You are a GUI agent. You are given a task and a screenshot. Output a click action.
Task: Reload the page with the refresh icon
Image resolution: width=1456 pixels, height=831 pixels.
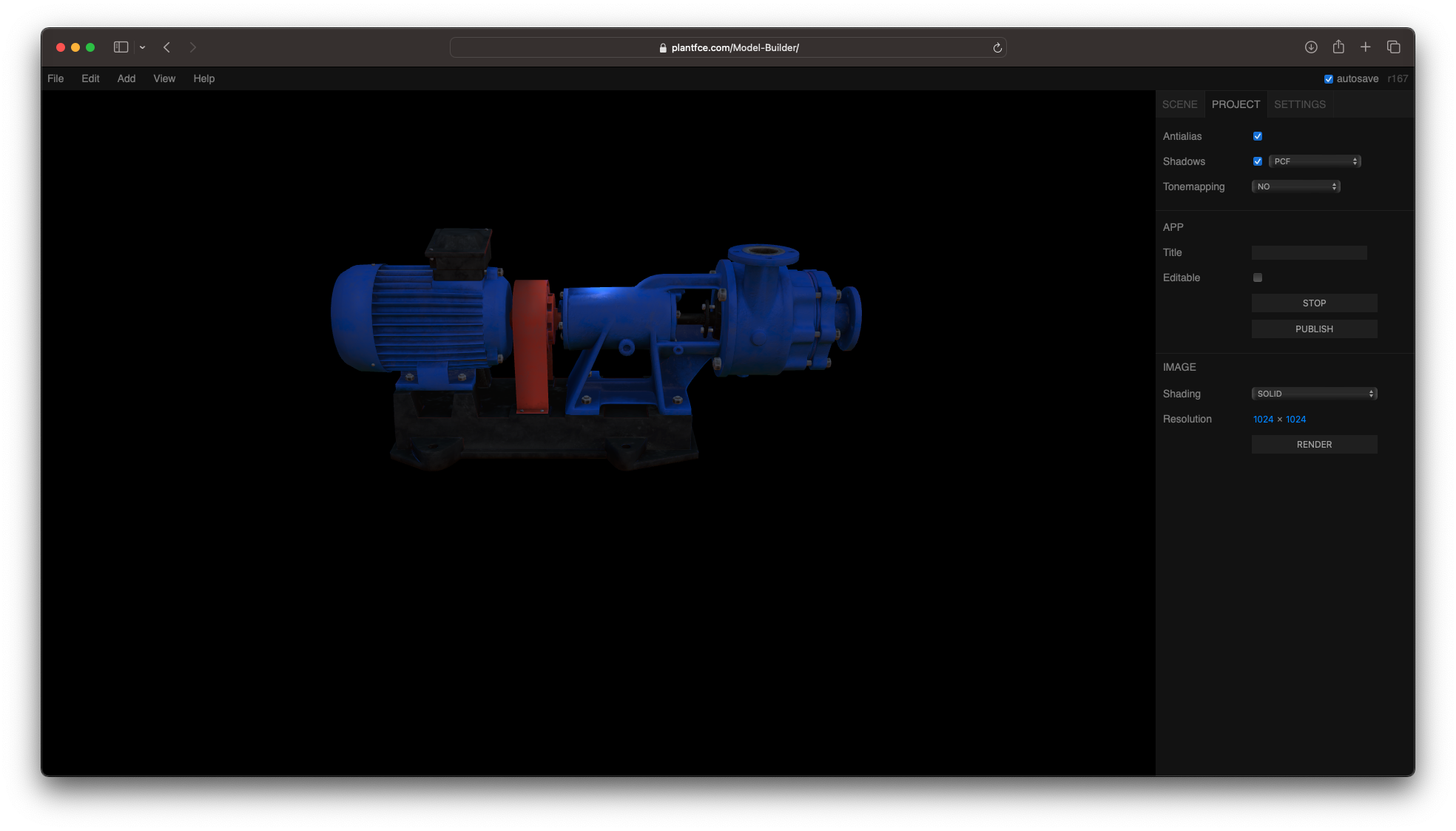997,48
